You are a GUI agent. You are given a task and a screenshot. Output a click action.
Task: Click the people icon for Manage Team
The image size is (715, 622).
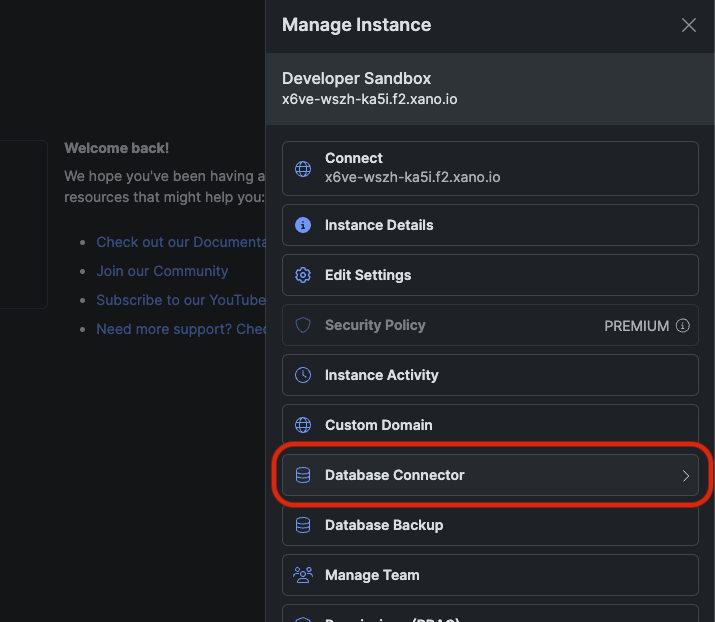pos(303,575)
